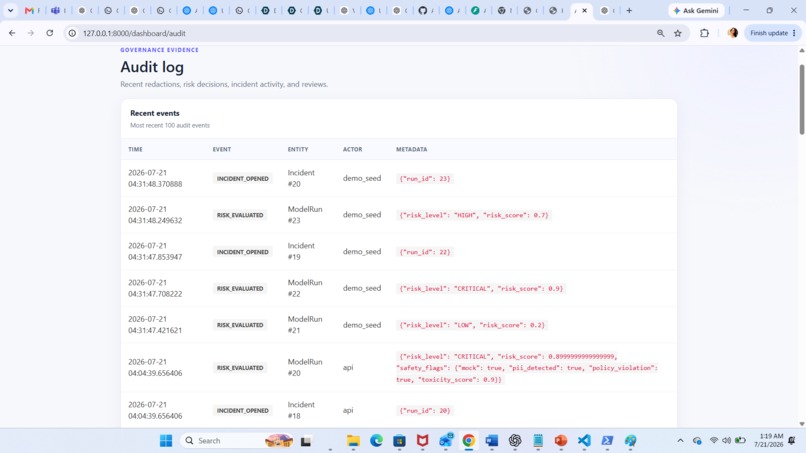
Task: Open Ask Gemini
Action: [x=697, y=10]
